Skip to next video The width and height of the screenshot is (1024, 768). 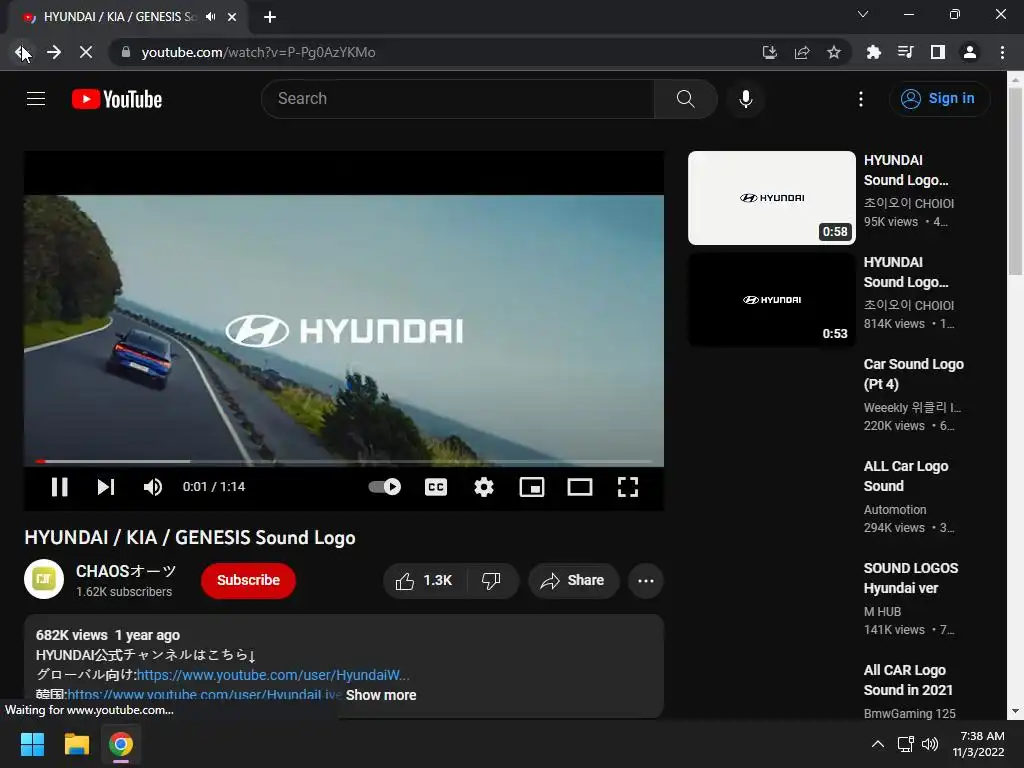[x=106, y=487]
